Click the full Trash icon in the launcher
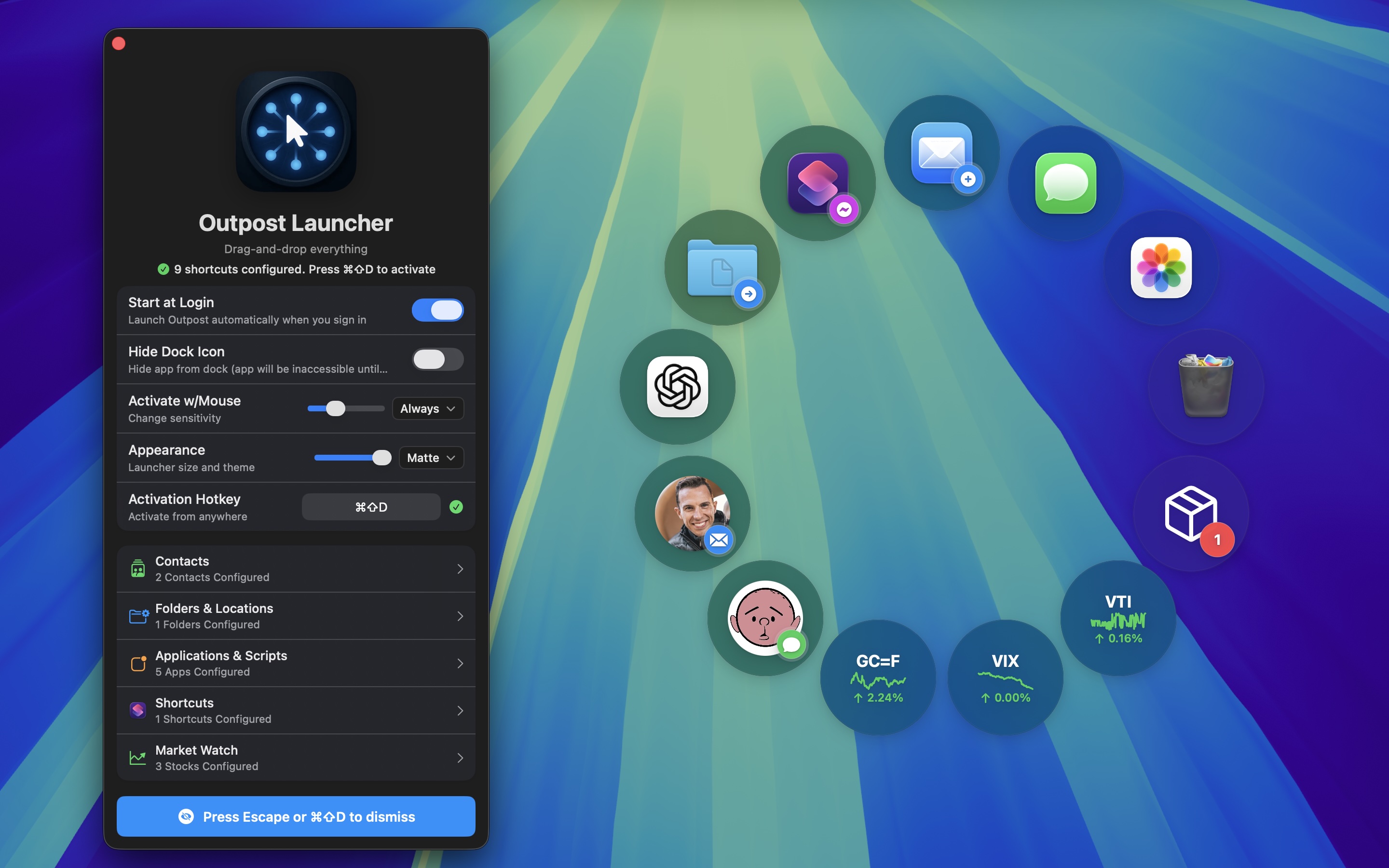Screen dimensions: 1389x868 1205,386
